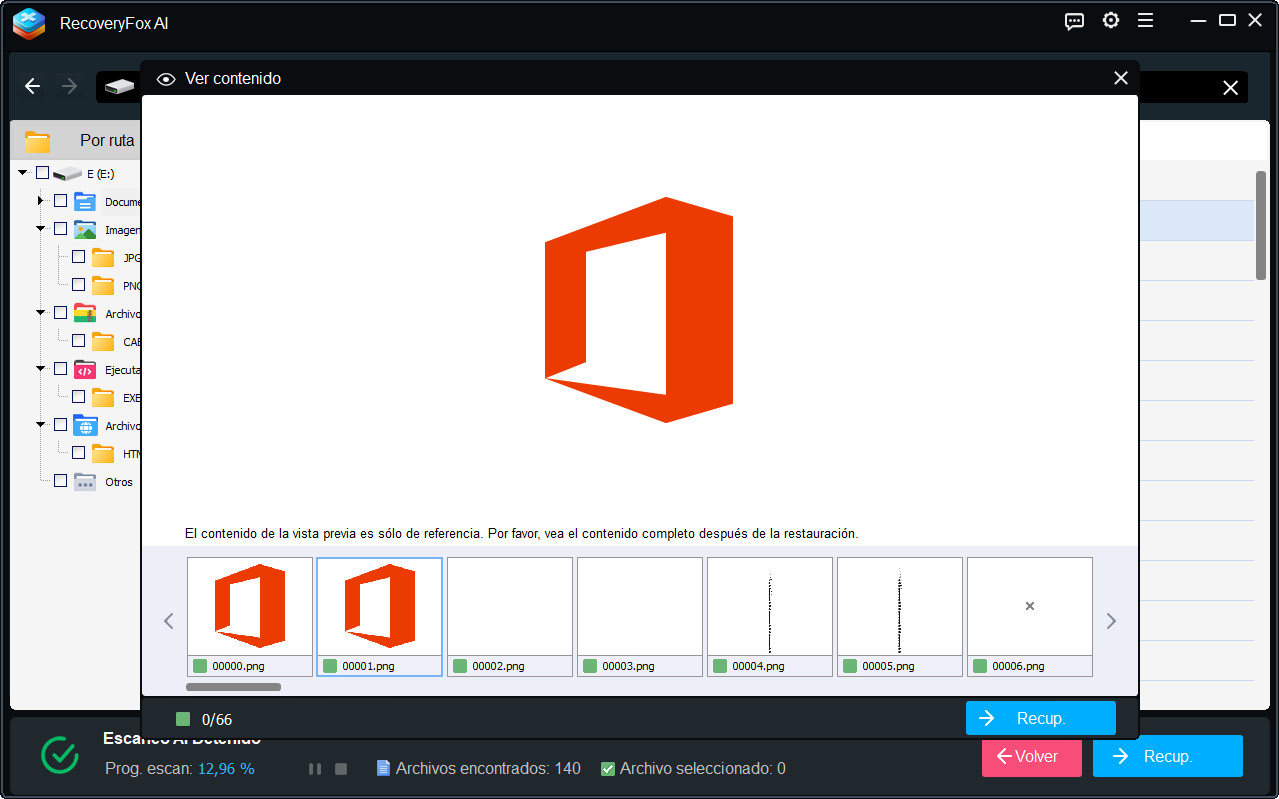The width and height of the screenshot is (1279, 799).
Task: Collapse the E (E:) drive tree node
Action: [x=23, y=173]
